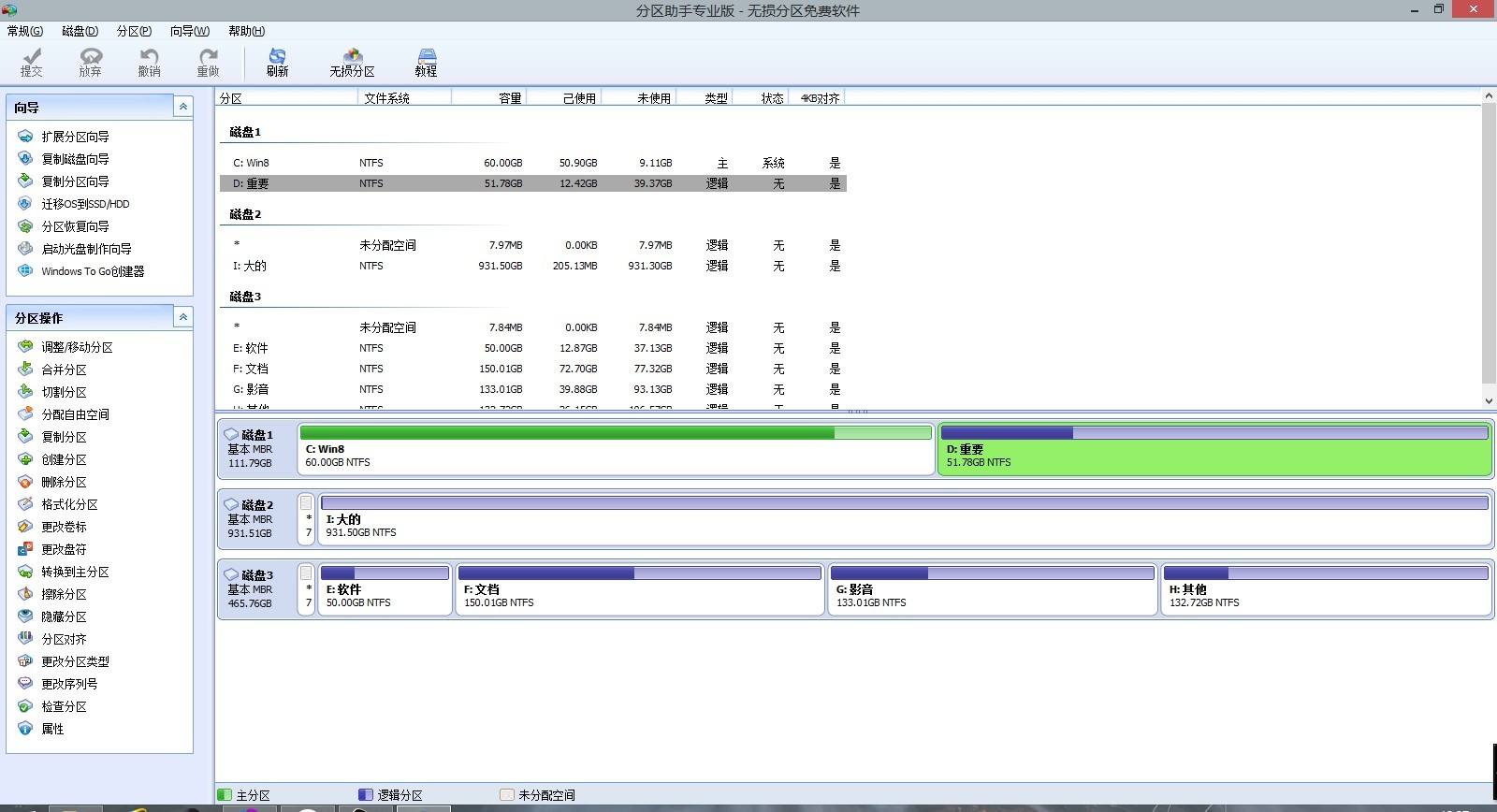The width and height of the screenshot is (1497, 812).
Task: Open Windows To Go创建器
Action: (x=92, y=271)
